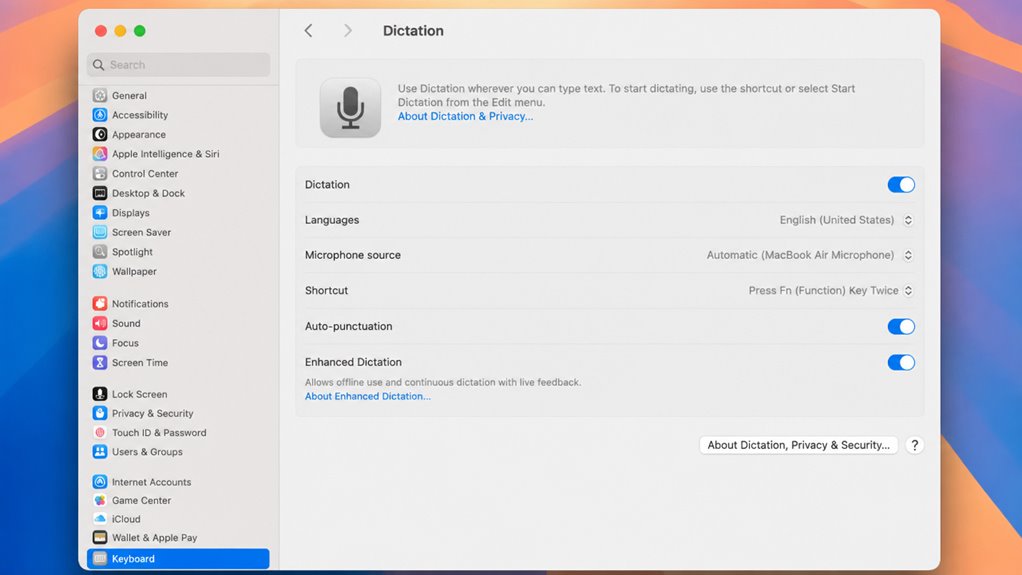Click the iCloud cloud icon

[100, 519]
